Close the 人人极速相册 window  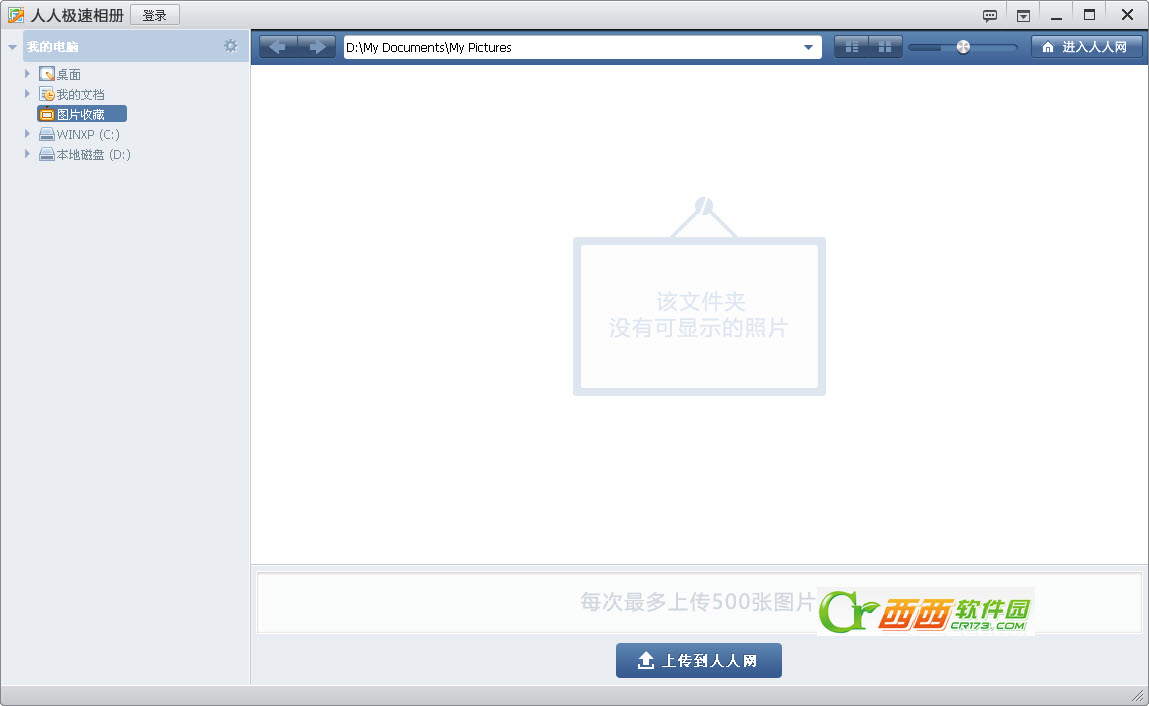[1127, 15]
